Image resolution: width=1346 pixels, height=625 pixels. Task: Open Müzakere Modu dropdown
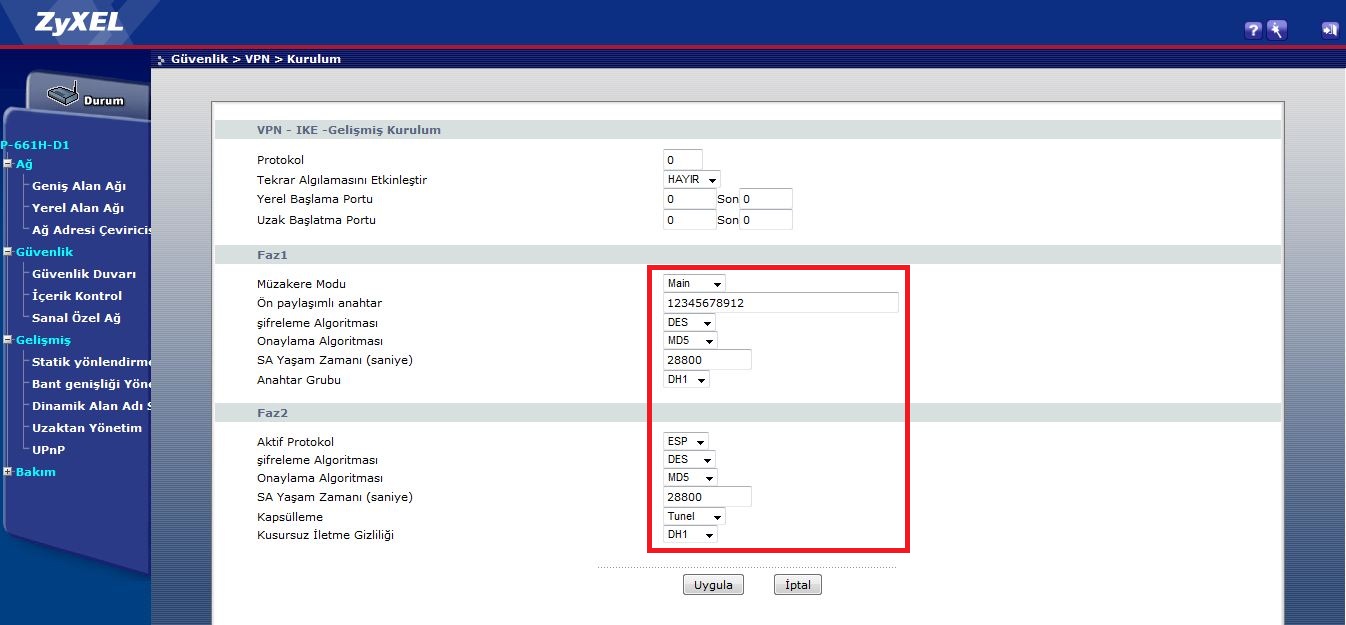pos(694,284)
